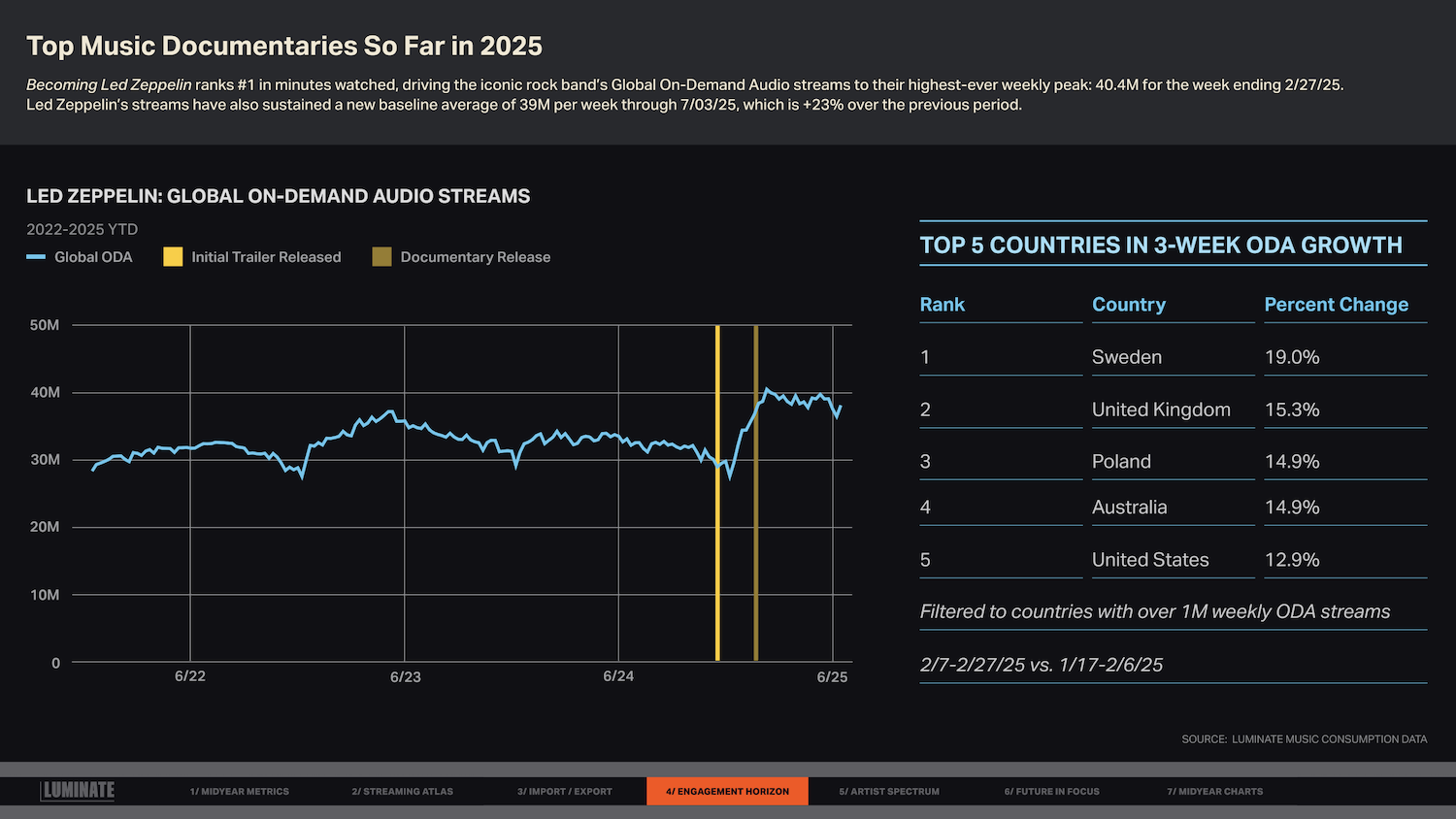
Task: Click the Luminate source credit text
Action: tap(1304, 739)
